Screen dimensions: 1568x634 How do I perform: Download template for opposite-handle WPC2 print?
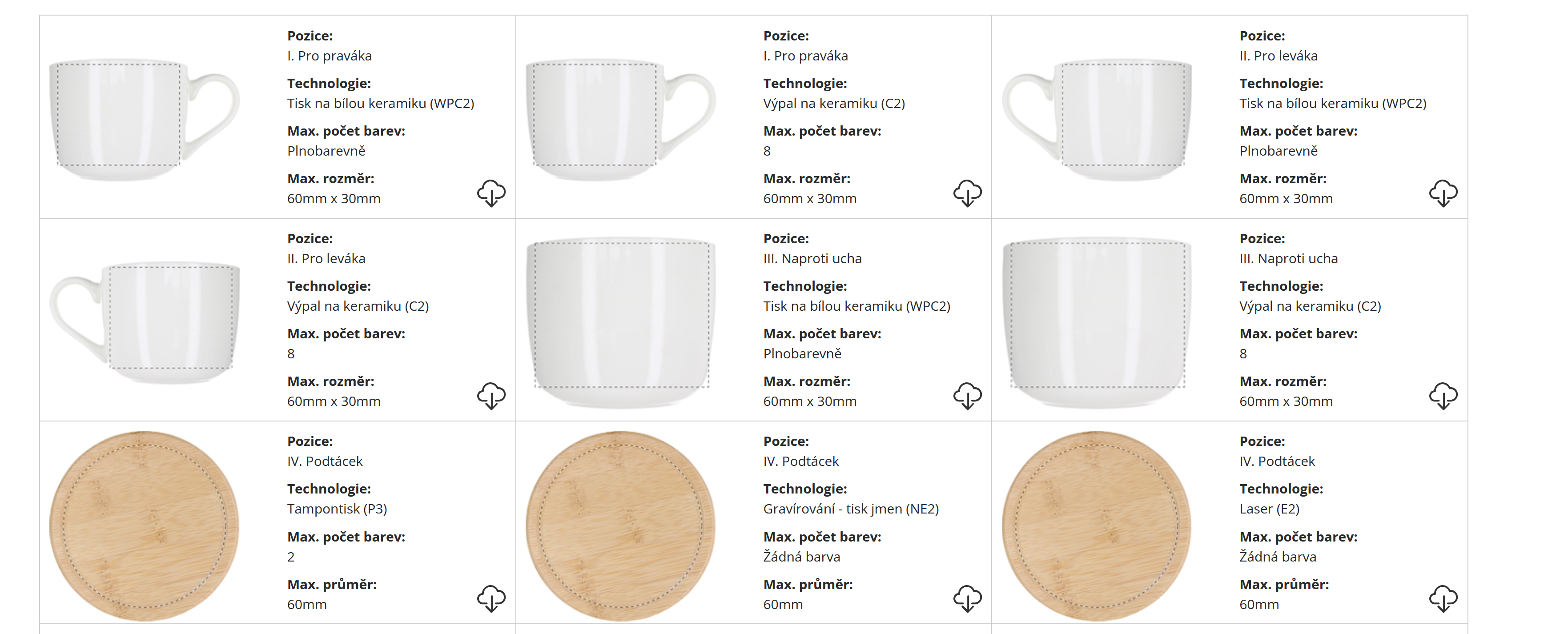coord(967,396)
